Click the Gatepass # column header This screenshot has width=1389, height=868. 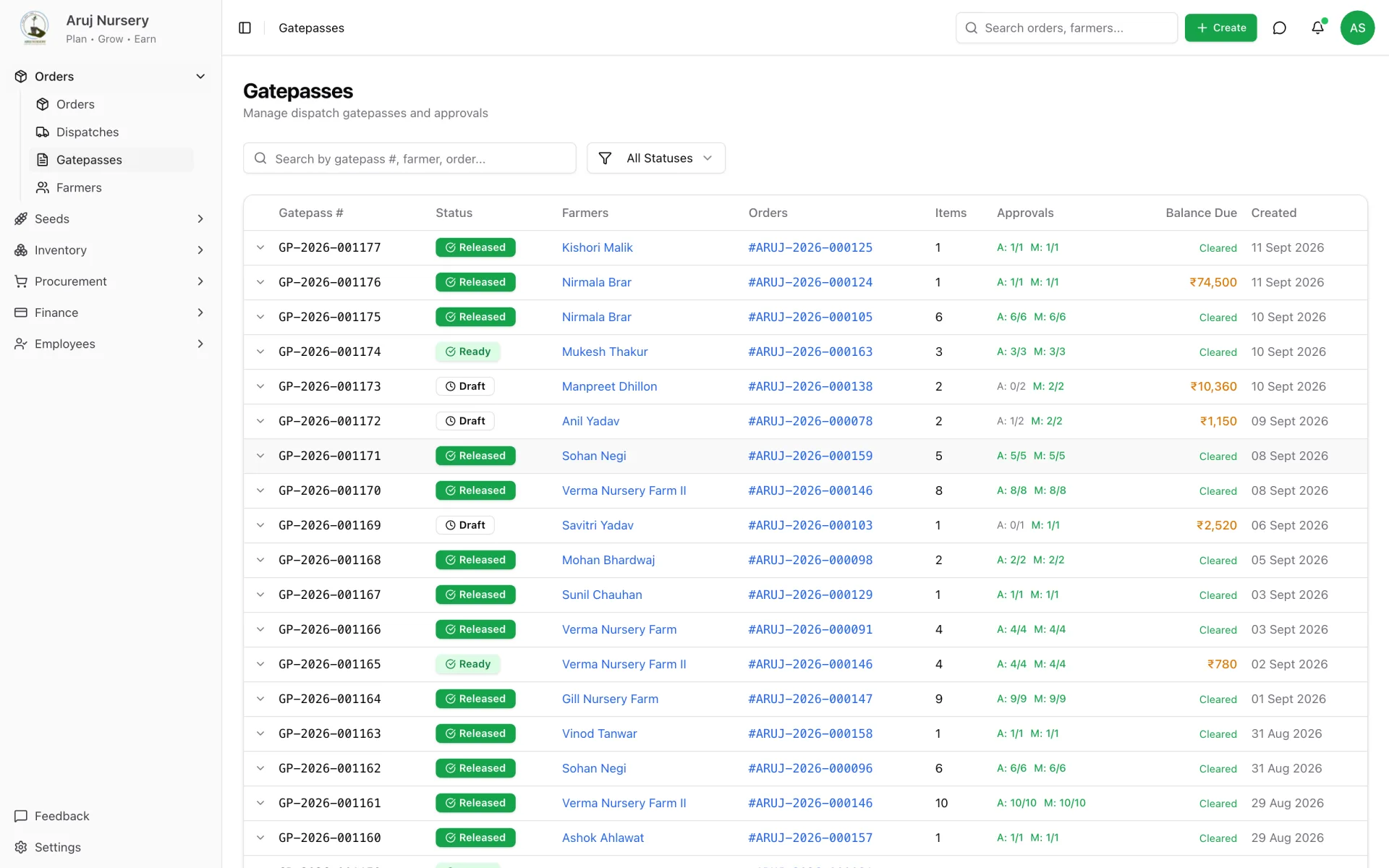point(310,213)
